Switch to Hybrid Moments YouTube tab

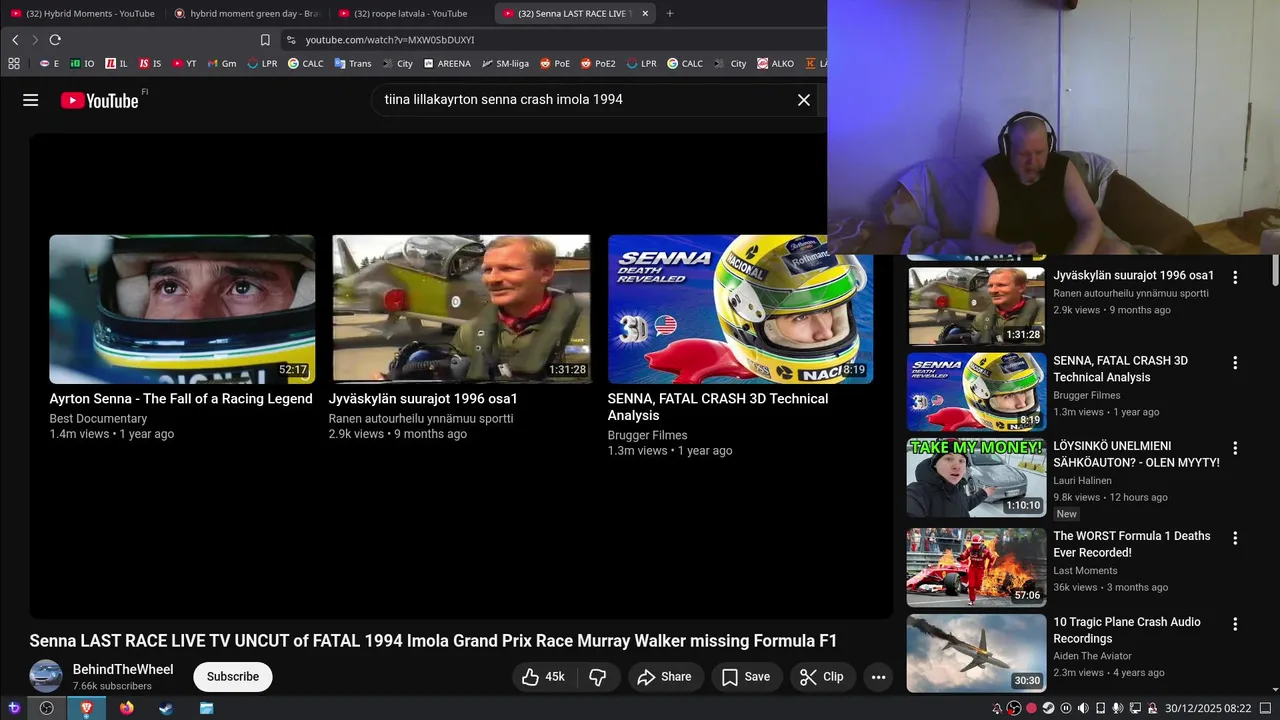[x=83, y=13]
